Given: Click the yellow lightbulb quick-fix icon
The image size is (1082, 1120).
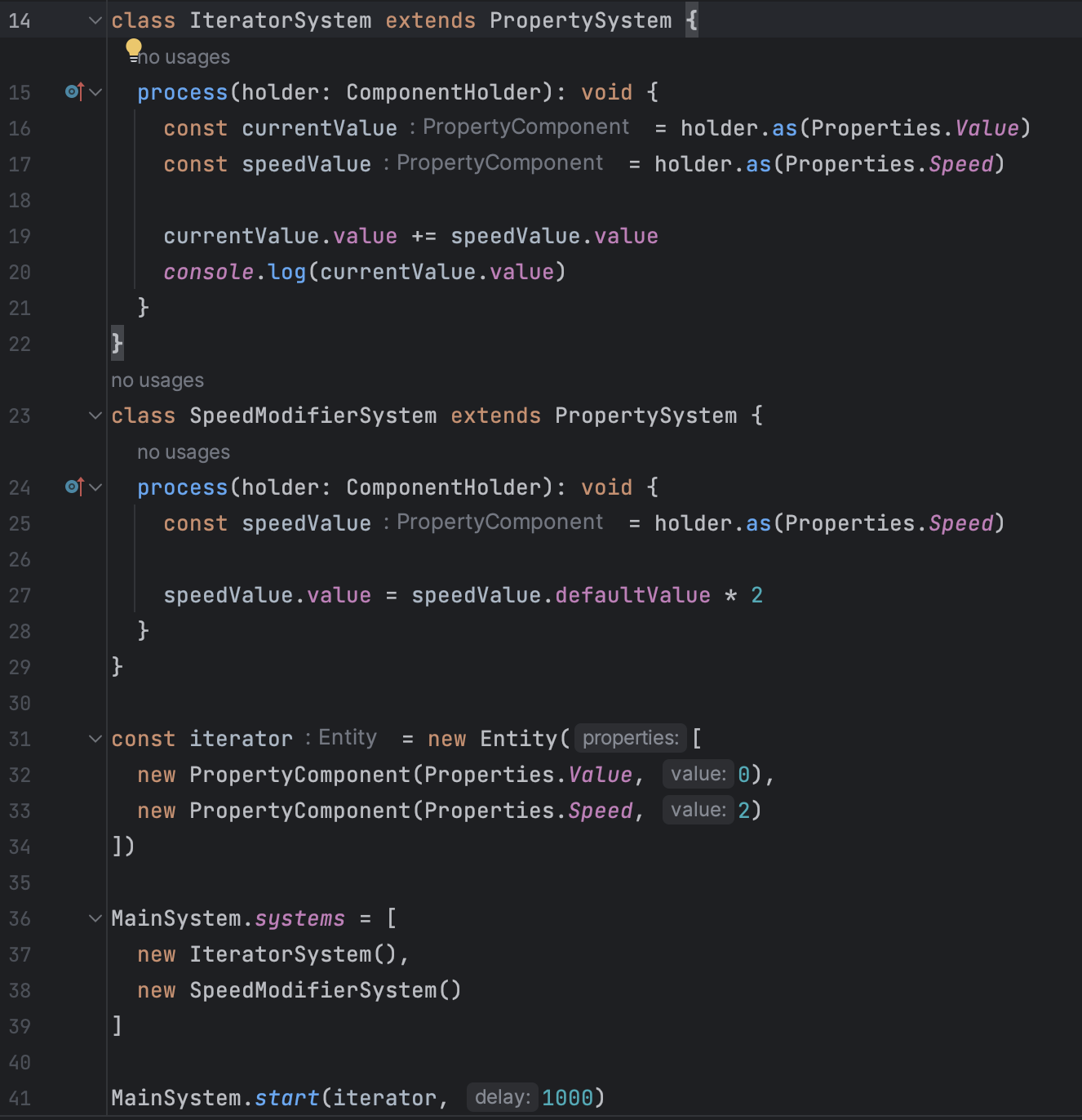Looking at the screenshot, I should click(x=134, y=49).
